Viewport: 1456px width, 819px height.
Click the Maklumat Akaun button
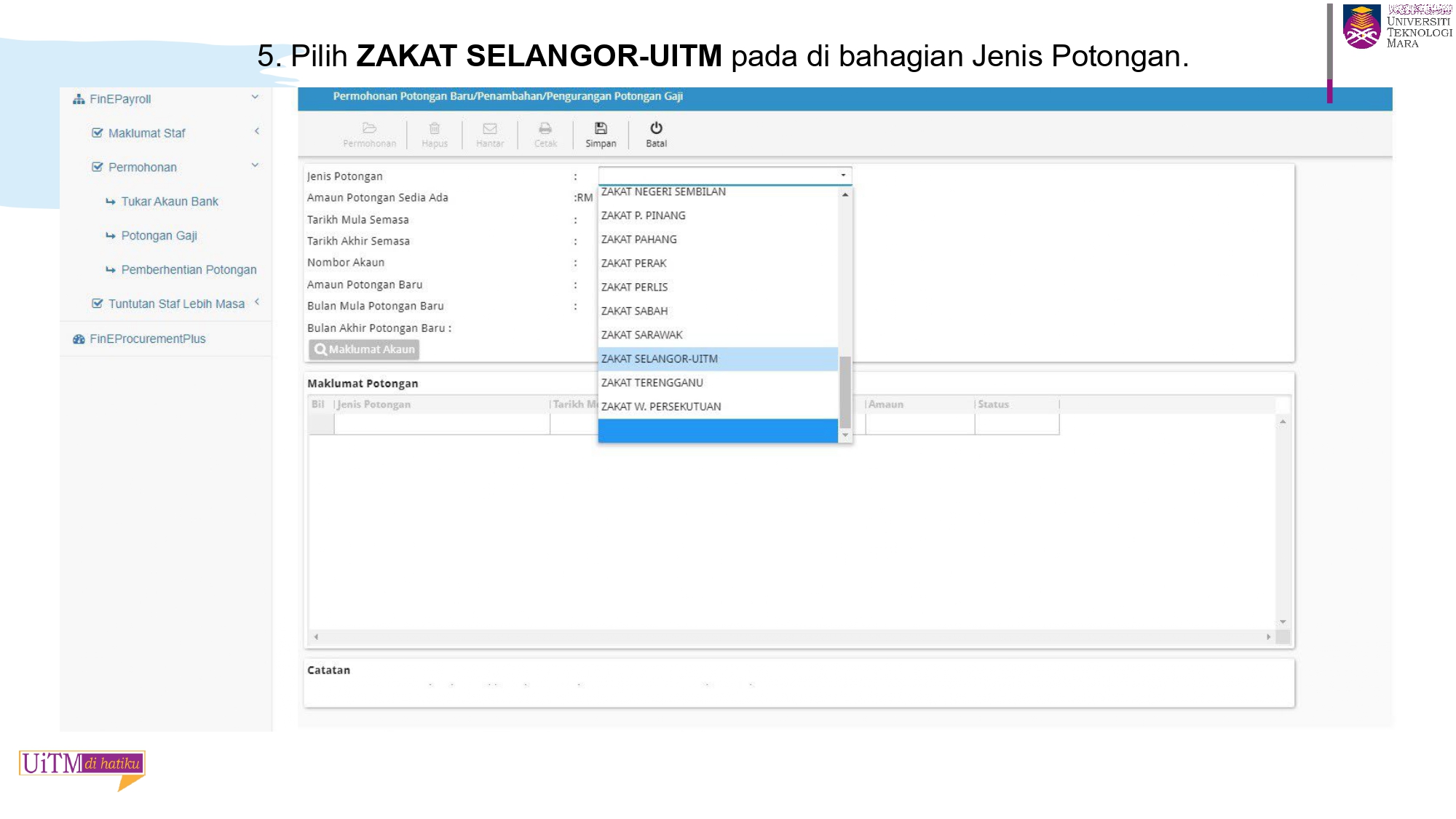coord(364,349)
